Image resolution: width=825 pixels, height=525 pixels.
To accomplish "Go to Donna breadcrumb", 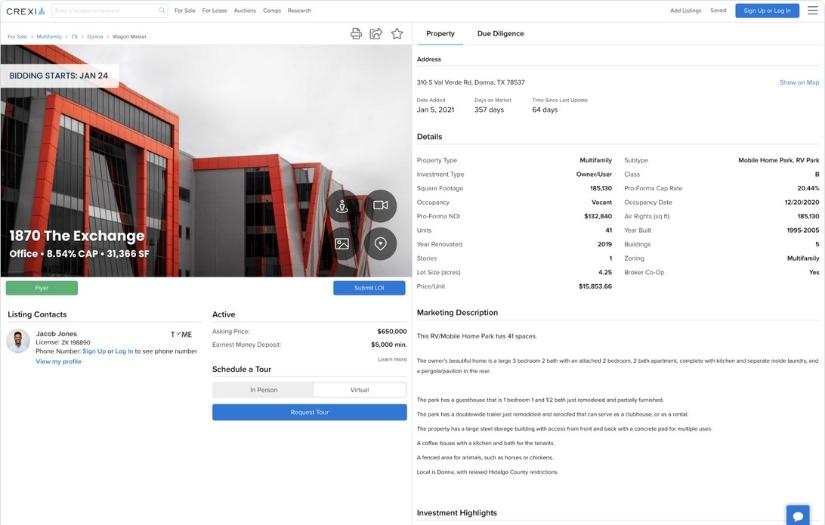I will 95,37.
